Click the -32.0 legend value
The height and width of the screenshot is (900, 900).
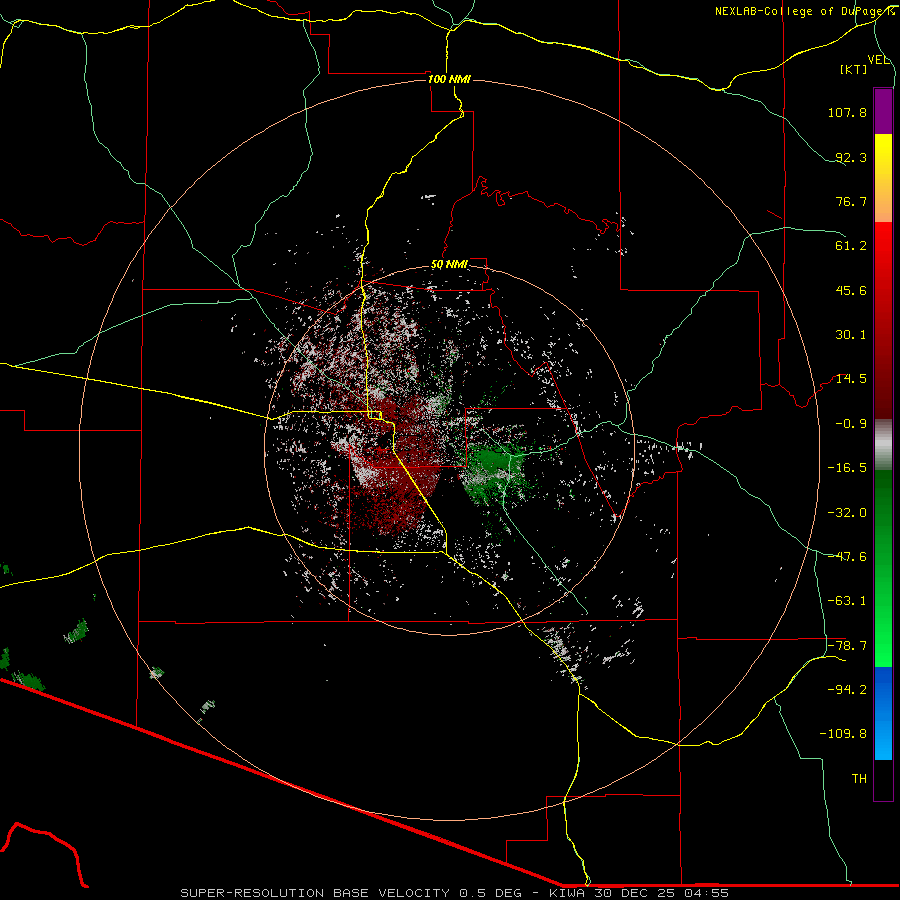[847, 513]
